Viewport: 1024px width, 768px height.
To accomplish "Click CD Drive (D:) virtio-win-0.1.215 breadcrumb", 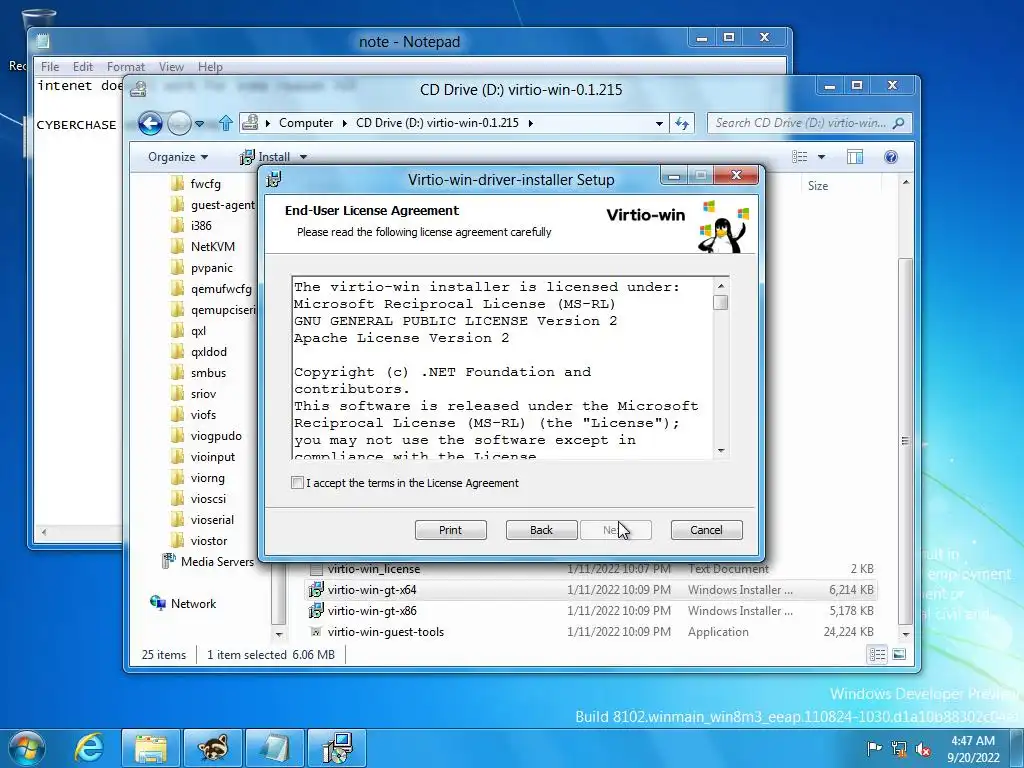I will (x=437, y=123).
